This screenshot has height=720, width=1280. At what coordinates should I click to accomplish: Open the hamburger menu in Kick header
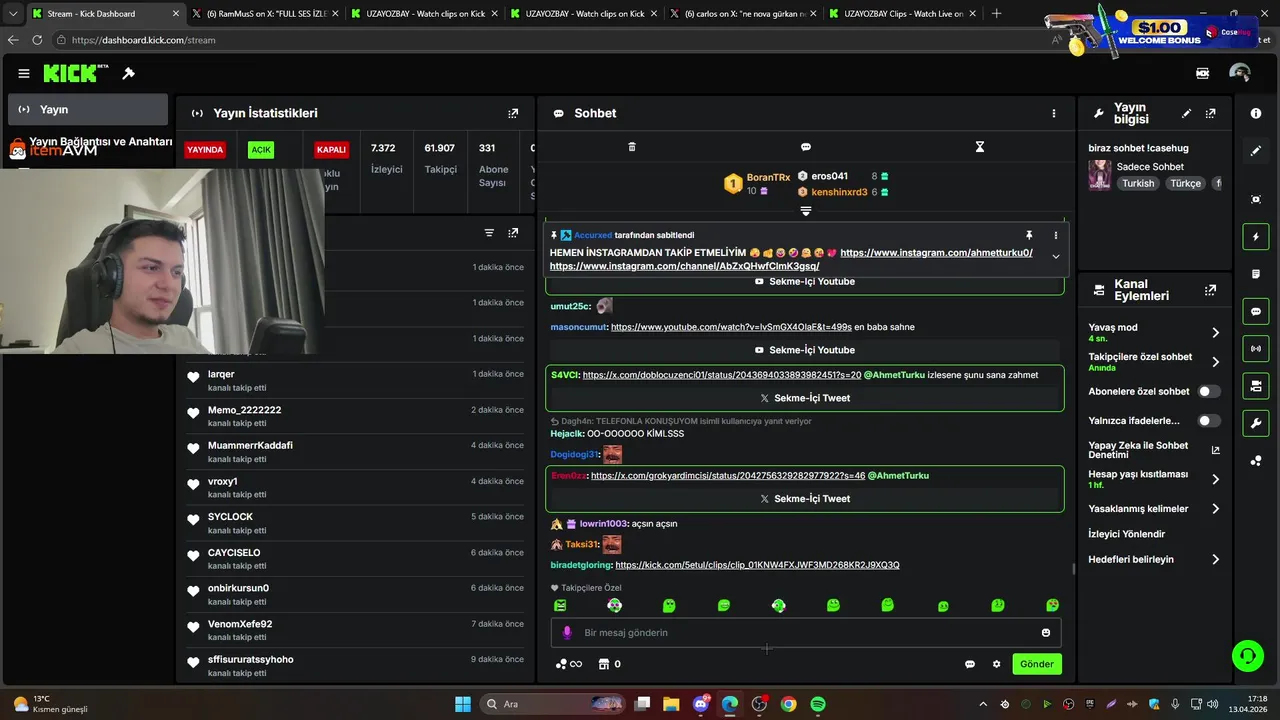(x=24, y=73)
